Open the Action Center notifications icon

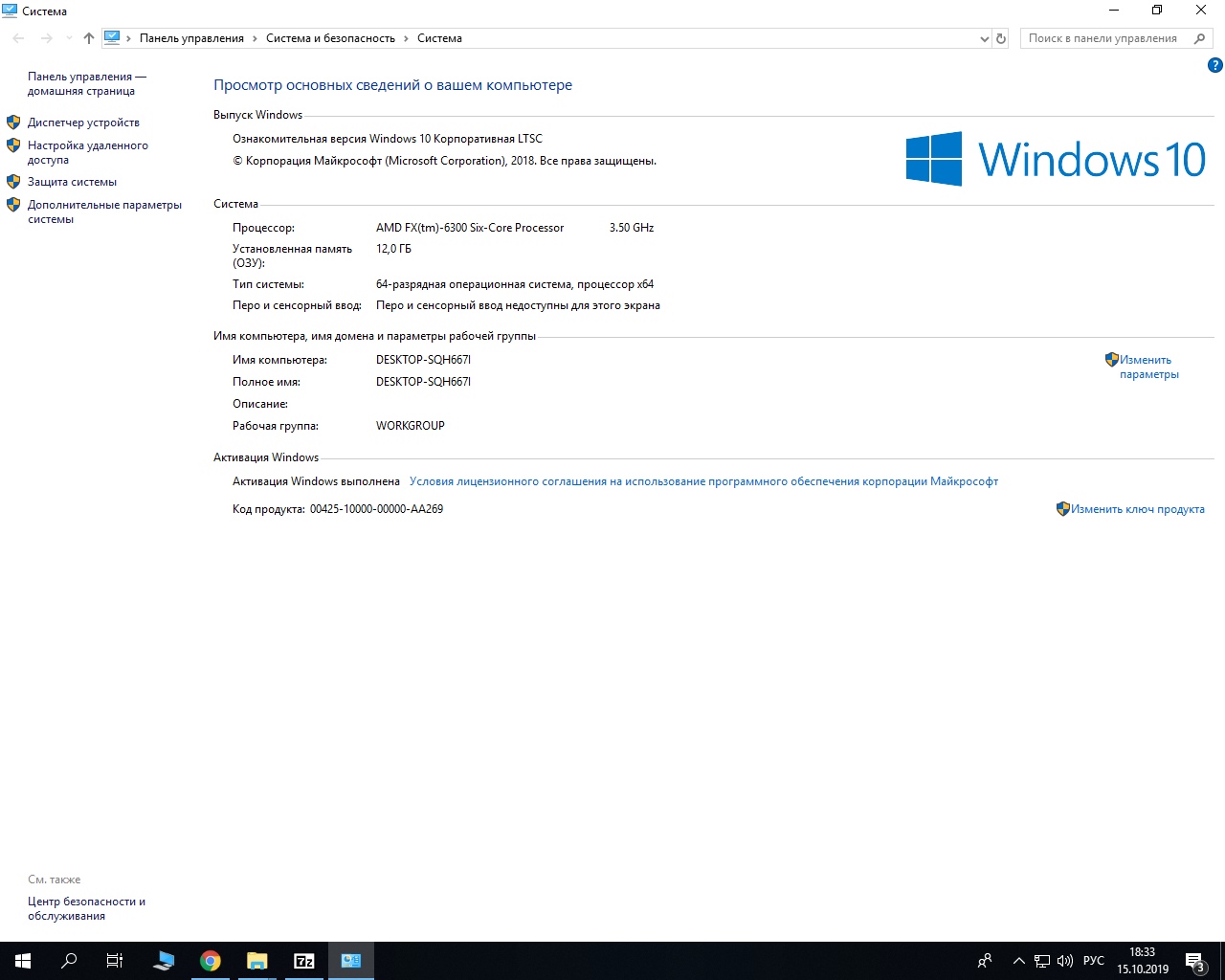[1195, 961]
